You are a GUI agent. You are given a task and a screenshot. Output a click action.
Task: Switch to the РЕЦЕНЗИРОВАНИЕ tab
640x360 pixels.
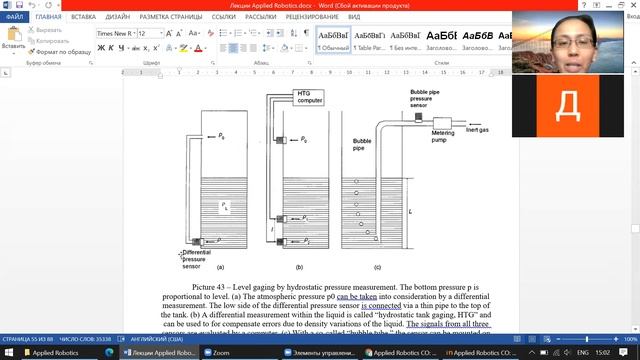tap(312, 17)
